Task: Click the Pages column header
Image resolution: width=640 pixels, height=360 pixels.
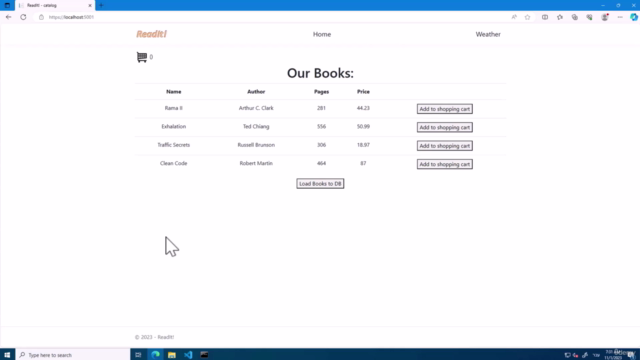Action: pos(321,92)
